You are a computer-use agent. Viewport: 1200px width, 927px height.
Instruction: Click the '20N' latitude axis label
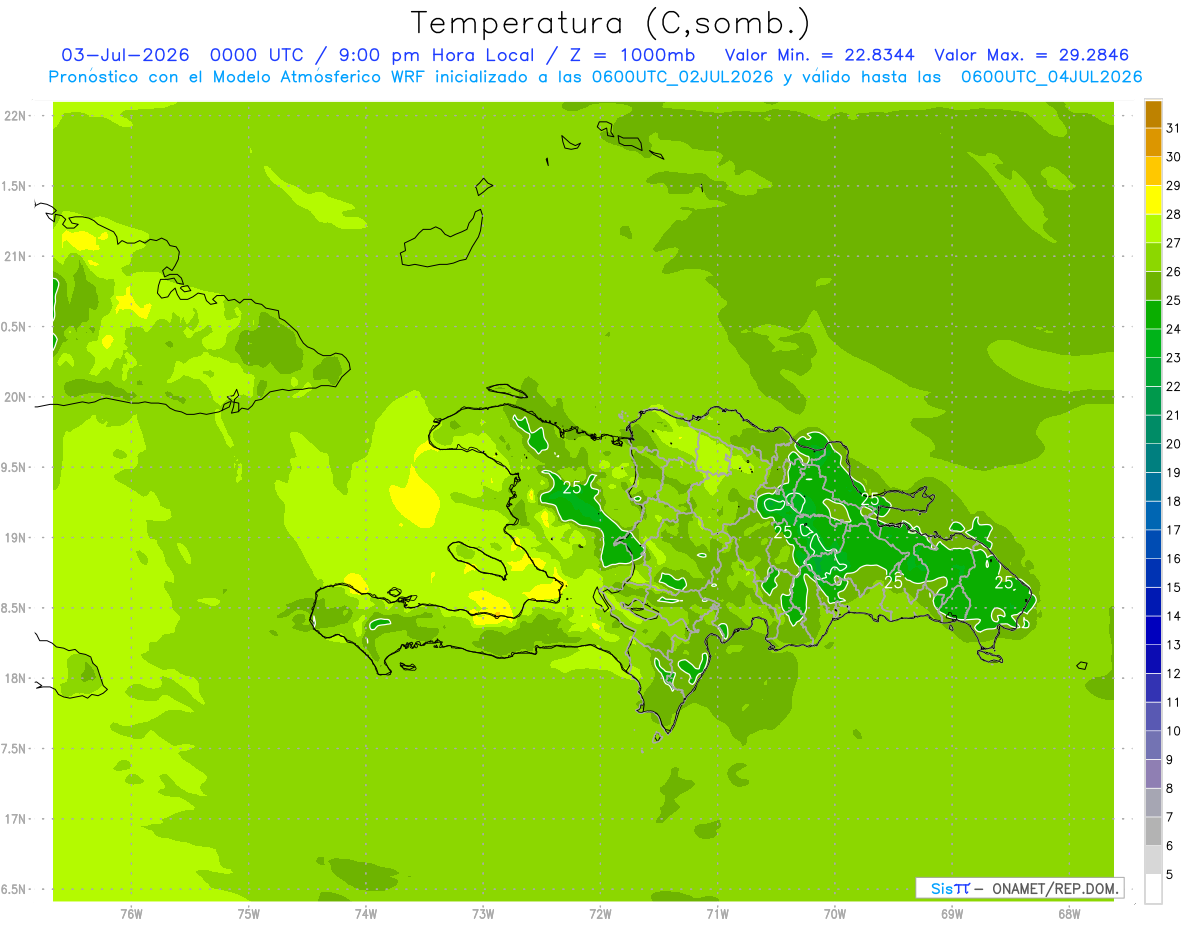point(15,397)
